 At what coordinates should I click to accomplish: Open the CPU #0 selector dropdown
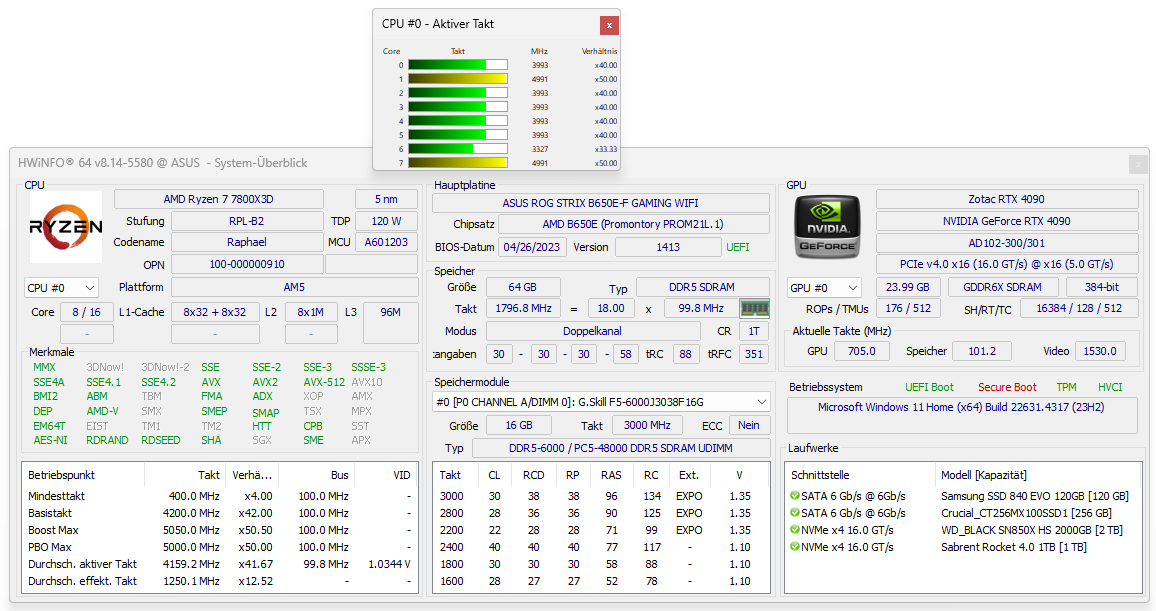61,288
